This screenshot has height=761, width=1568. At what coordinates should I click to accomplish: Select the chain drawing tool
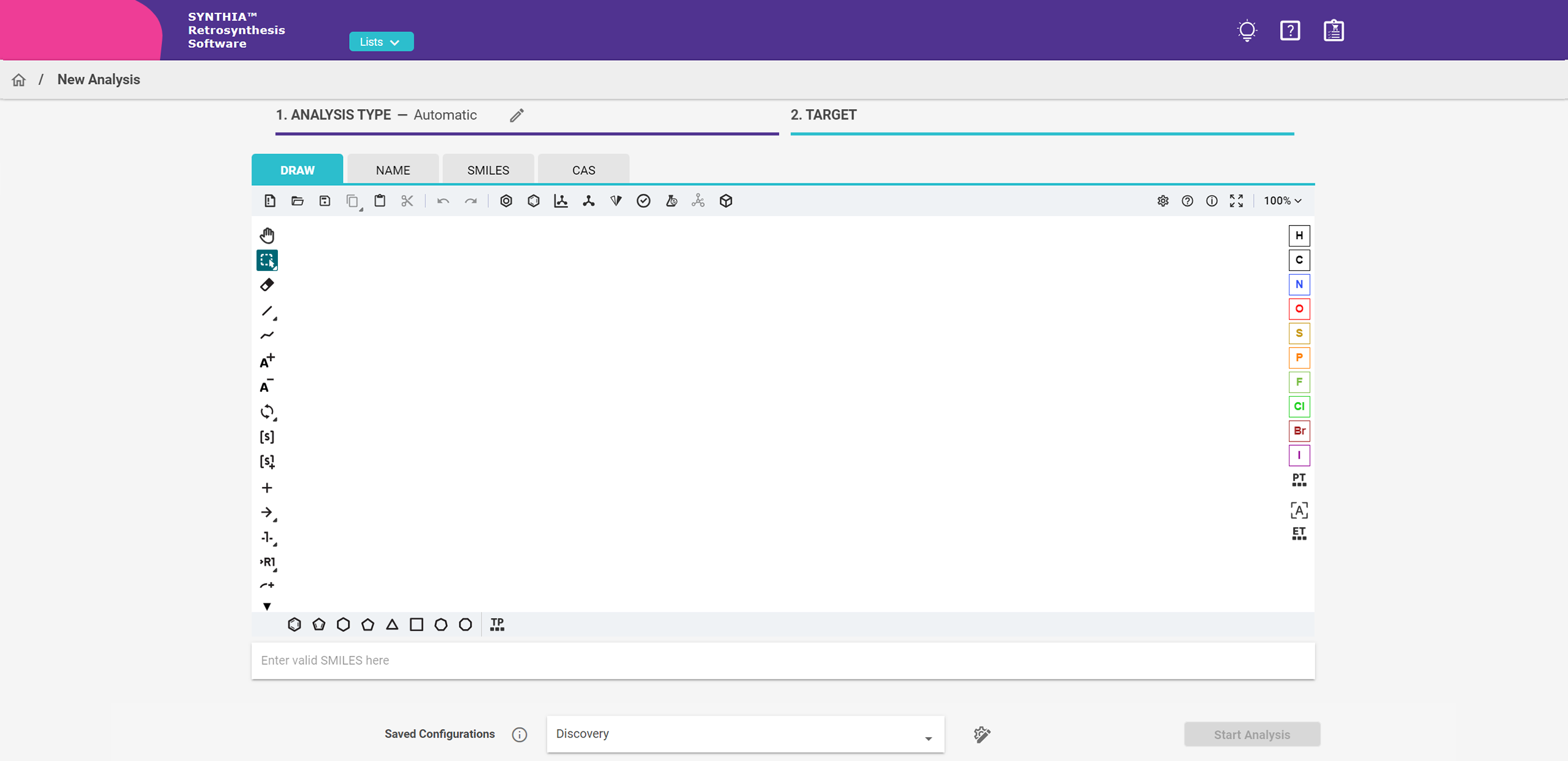(267, 335)
